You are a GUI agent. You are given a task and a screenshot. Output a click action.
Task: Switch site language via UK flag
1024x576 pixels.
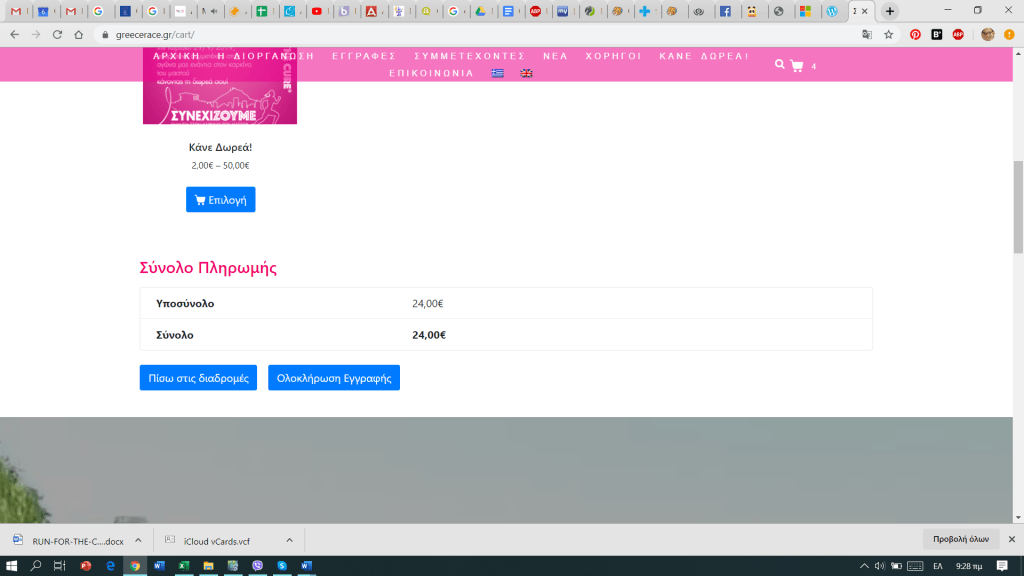pyautogui.click(x=526, y=73)
